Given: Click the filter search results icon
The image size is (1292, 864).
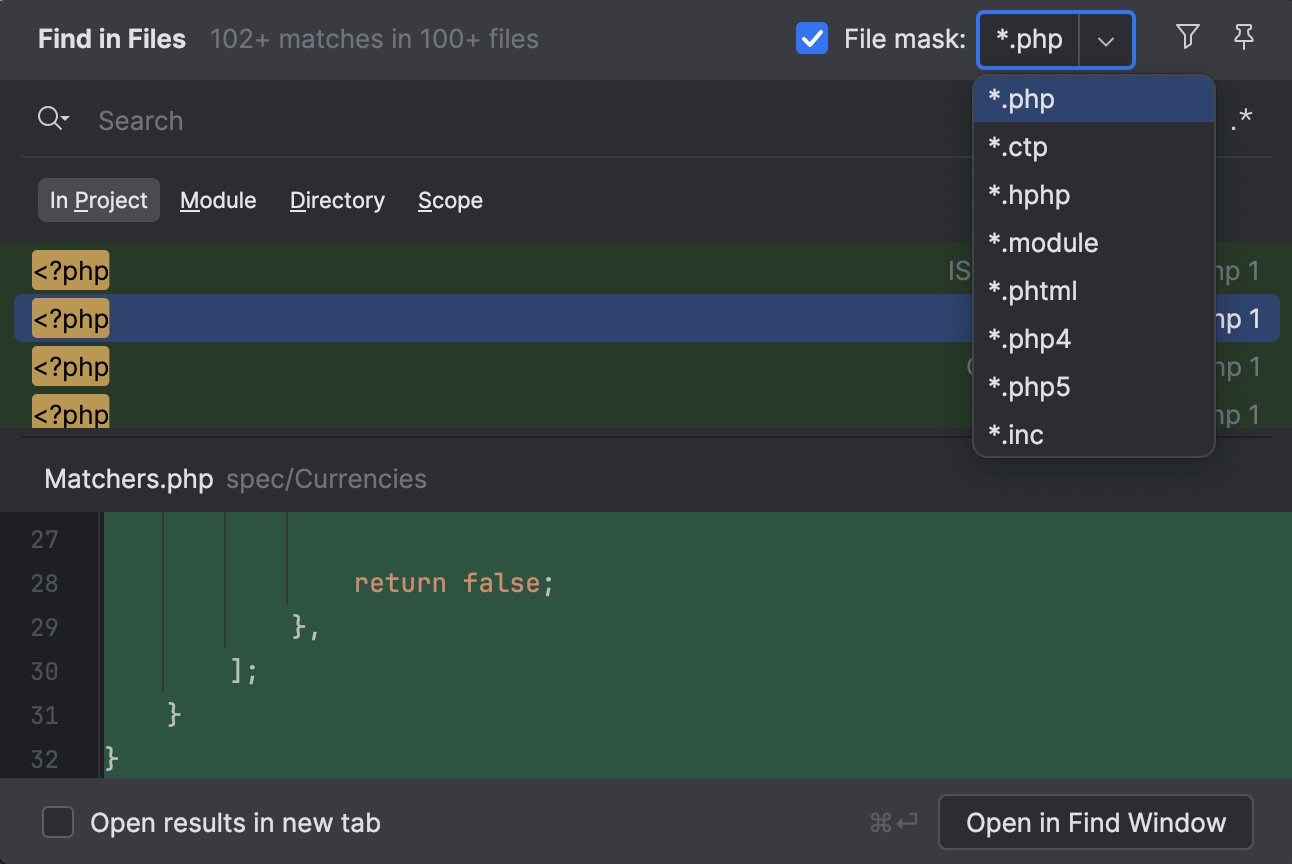Looking at the screenshot, I should (1187, 38).
